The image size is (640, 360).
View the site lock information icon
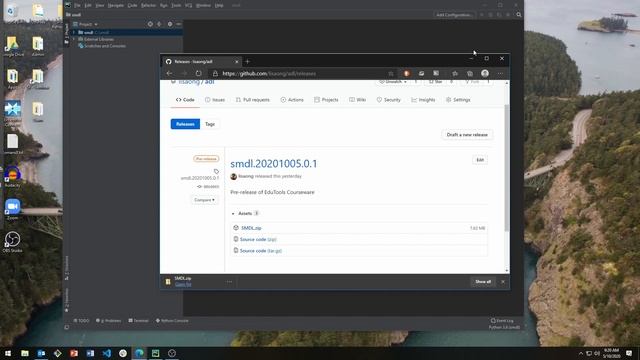coord(215,73)
